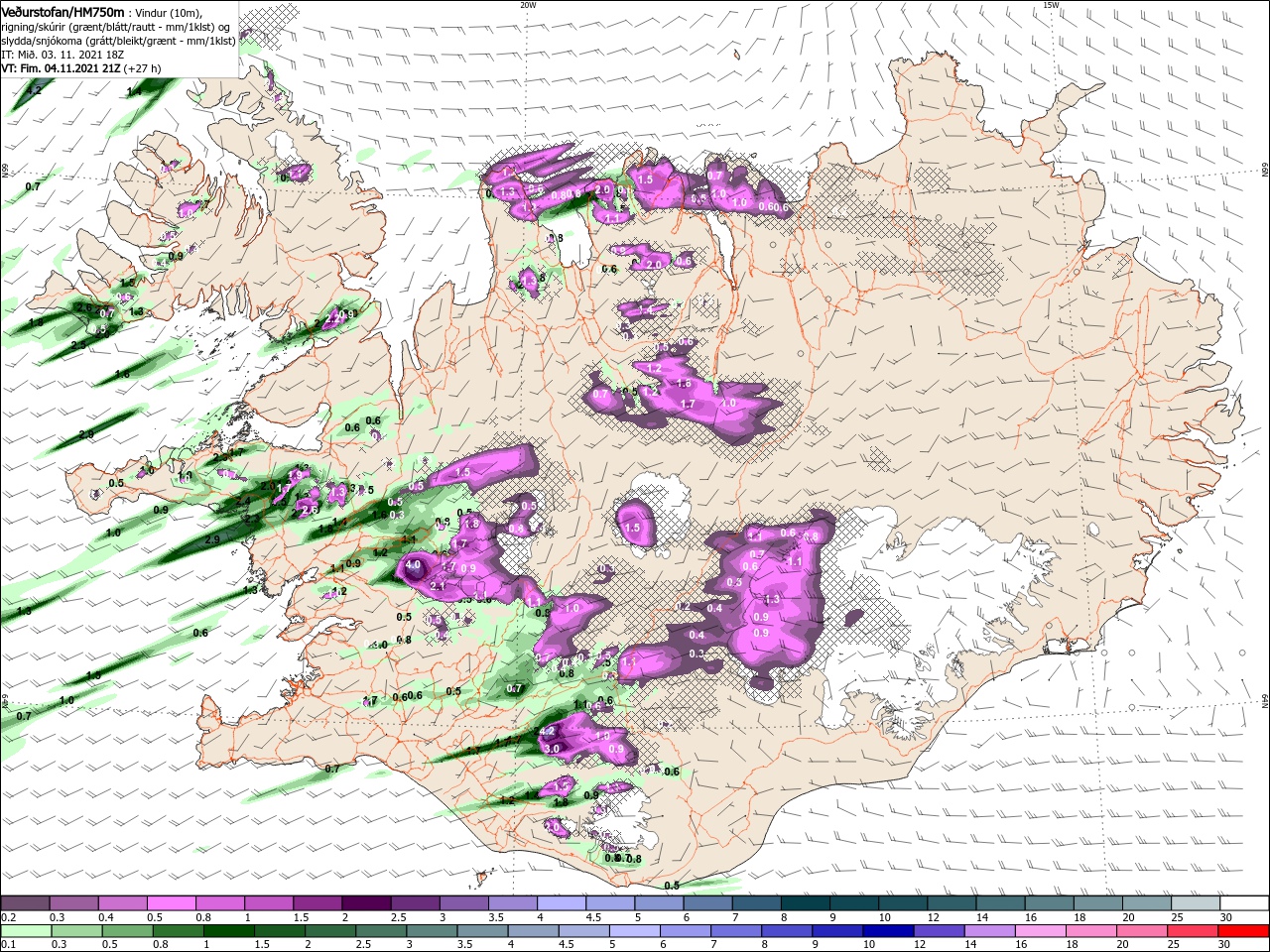Select the light gray 25 swatch in the snow scale

point(1197,902)
